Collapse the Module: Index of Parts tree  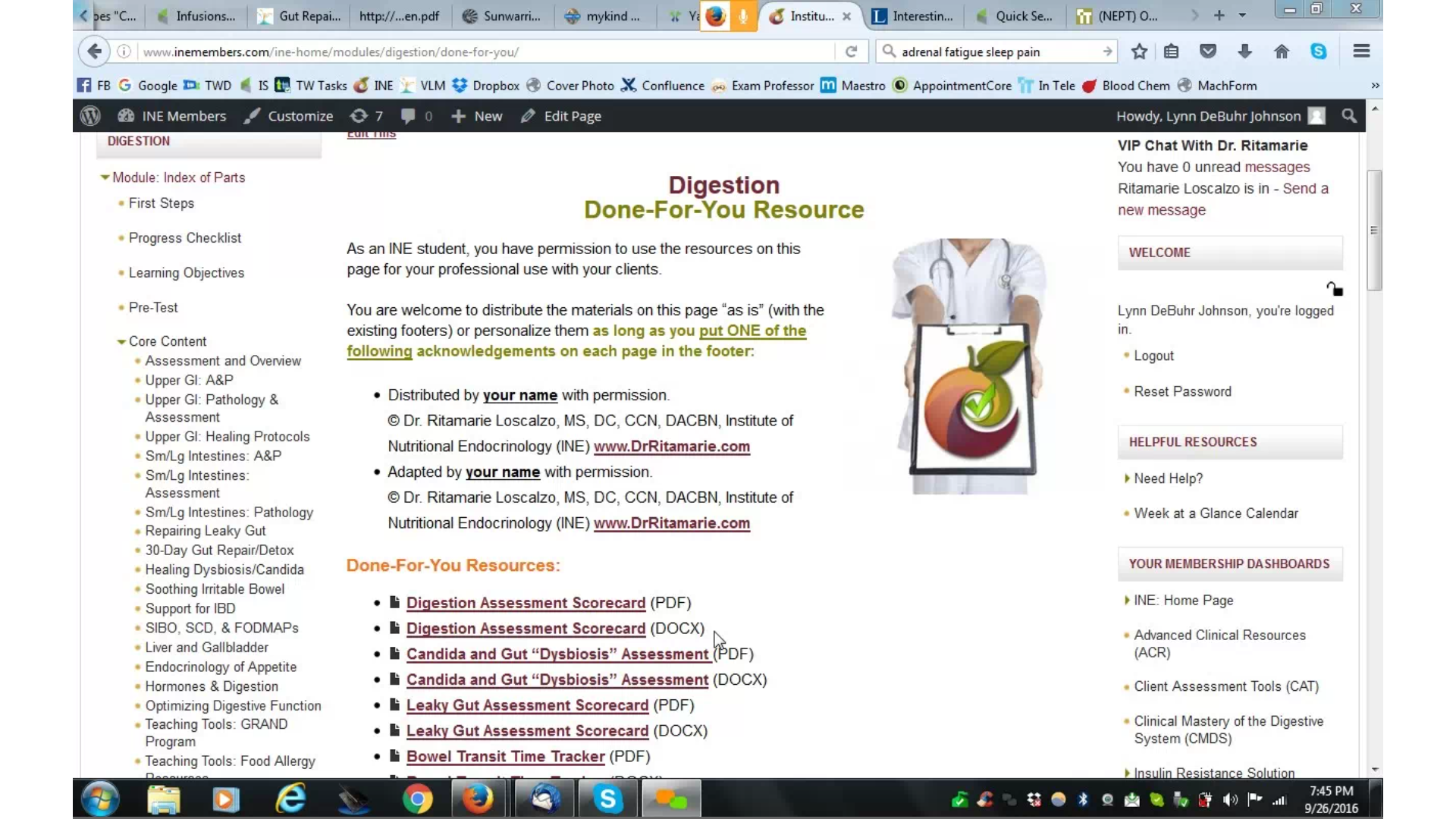(105, 177)
